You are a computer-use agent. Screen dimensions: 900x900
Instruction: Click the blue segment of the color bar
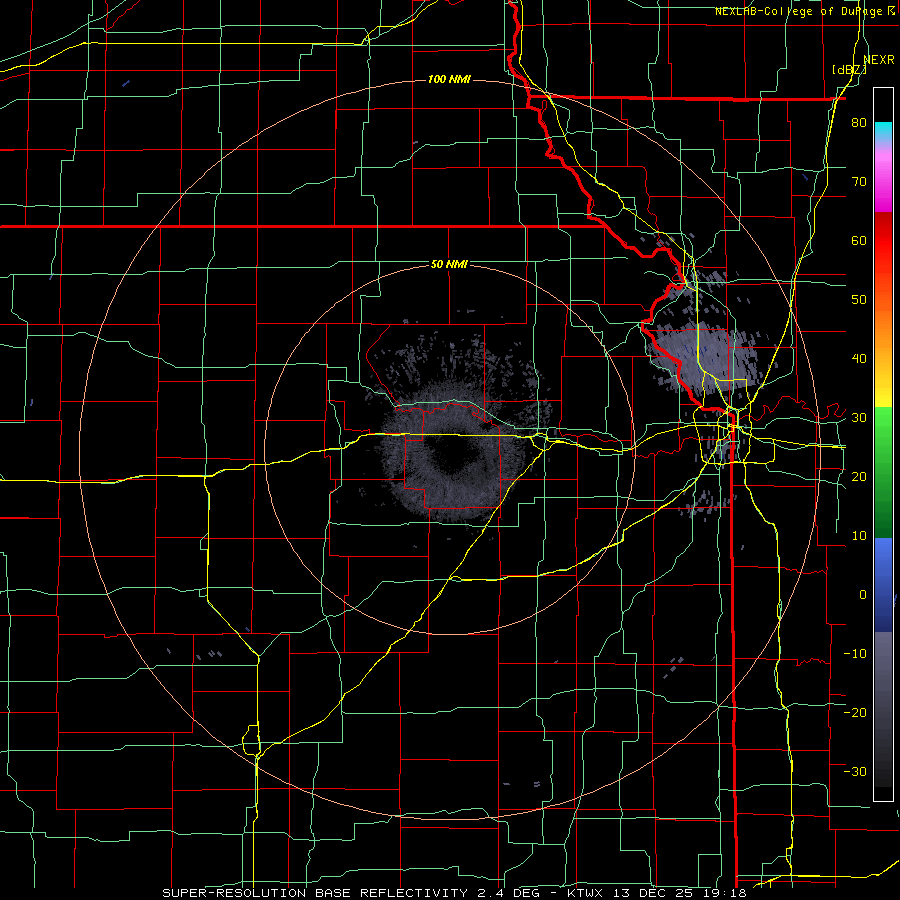point(883,584)
